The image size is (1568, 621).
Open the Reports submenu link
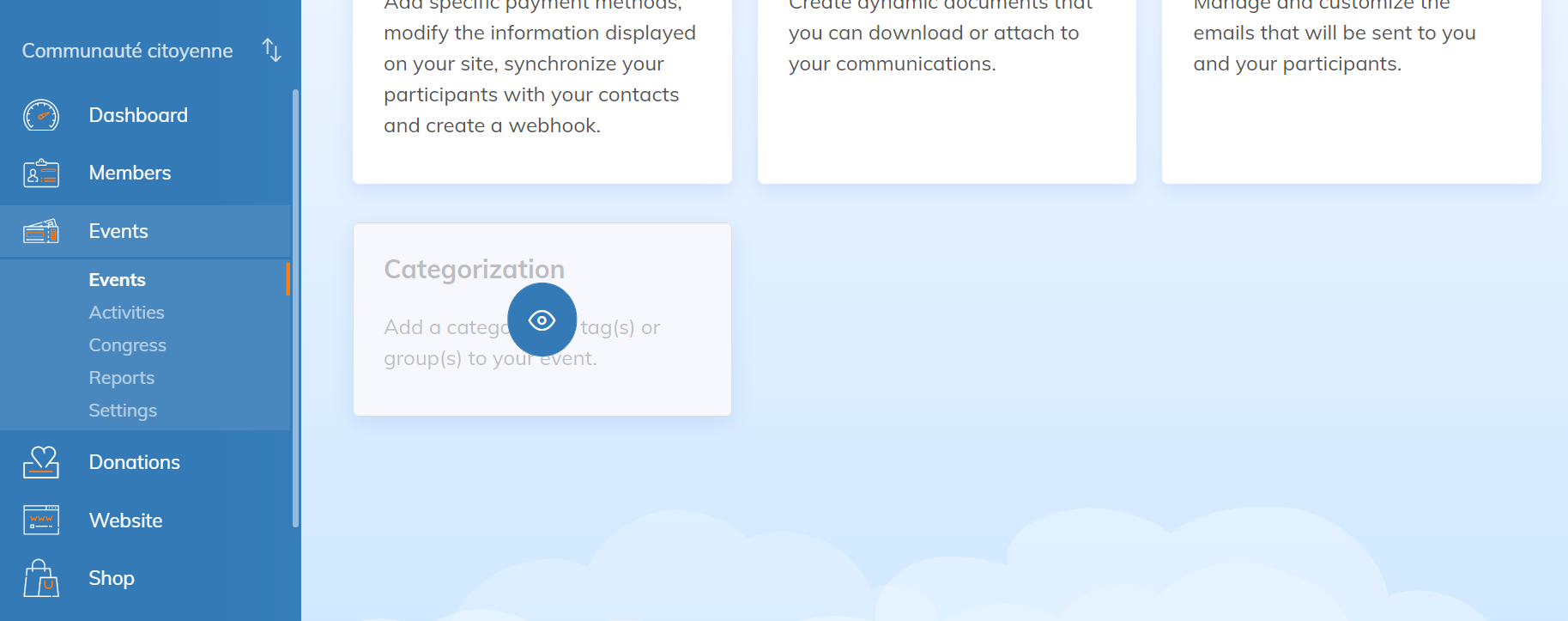point(121,378)
